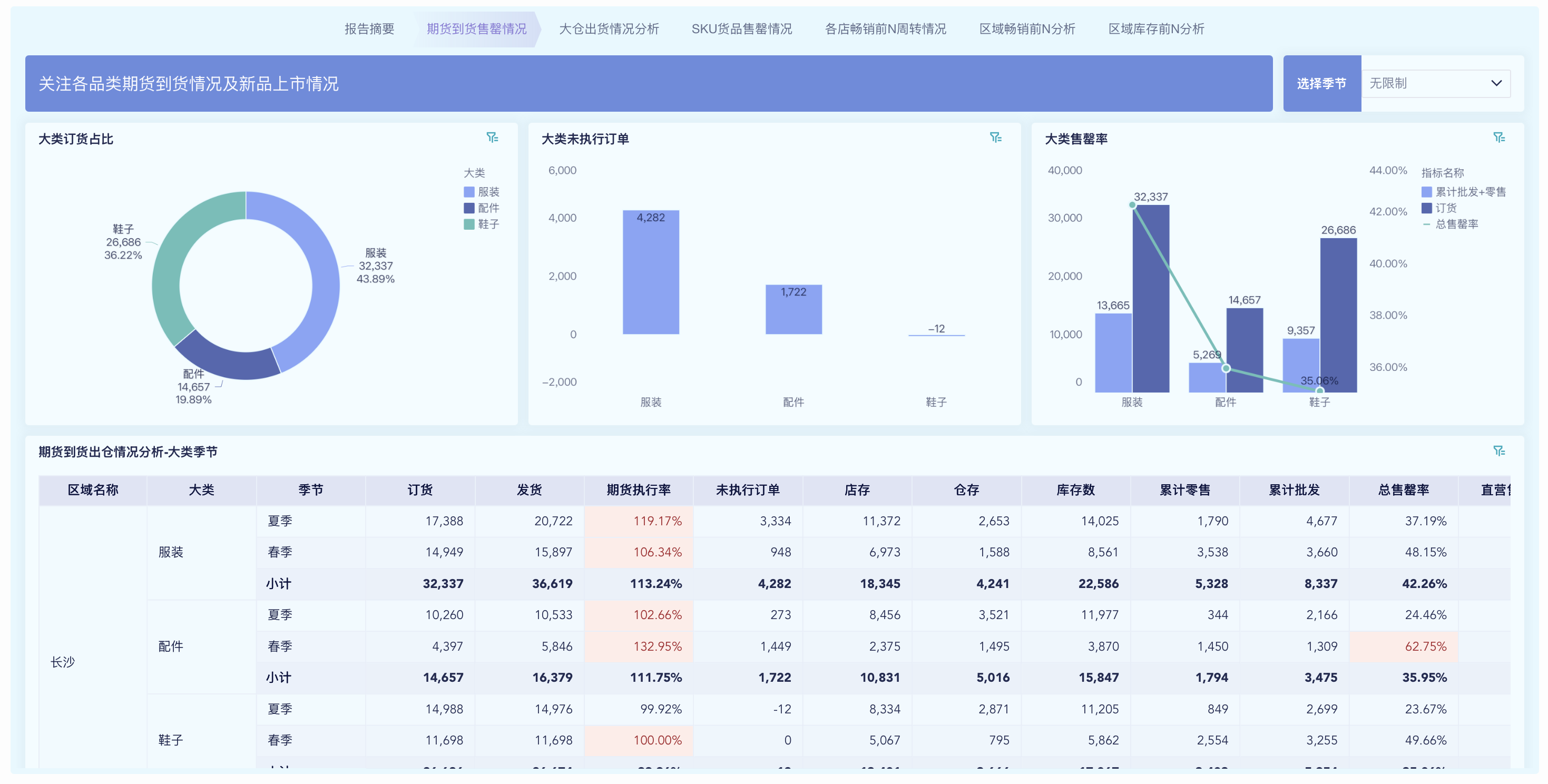Collapse the 配件 category group

[171, 646]
